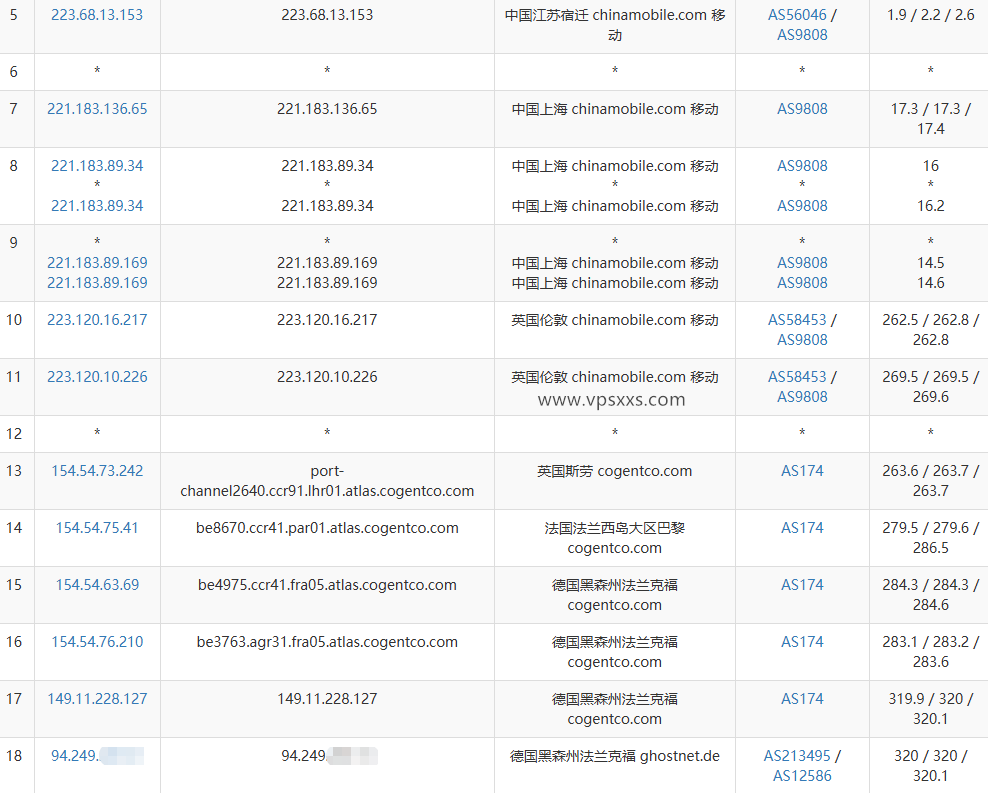This screenshot has height=793, width=988.
Task: Select latency value 279.5 / 279.6 / 286.5
Action: pos(931,538)
